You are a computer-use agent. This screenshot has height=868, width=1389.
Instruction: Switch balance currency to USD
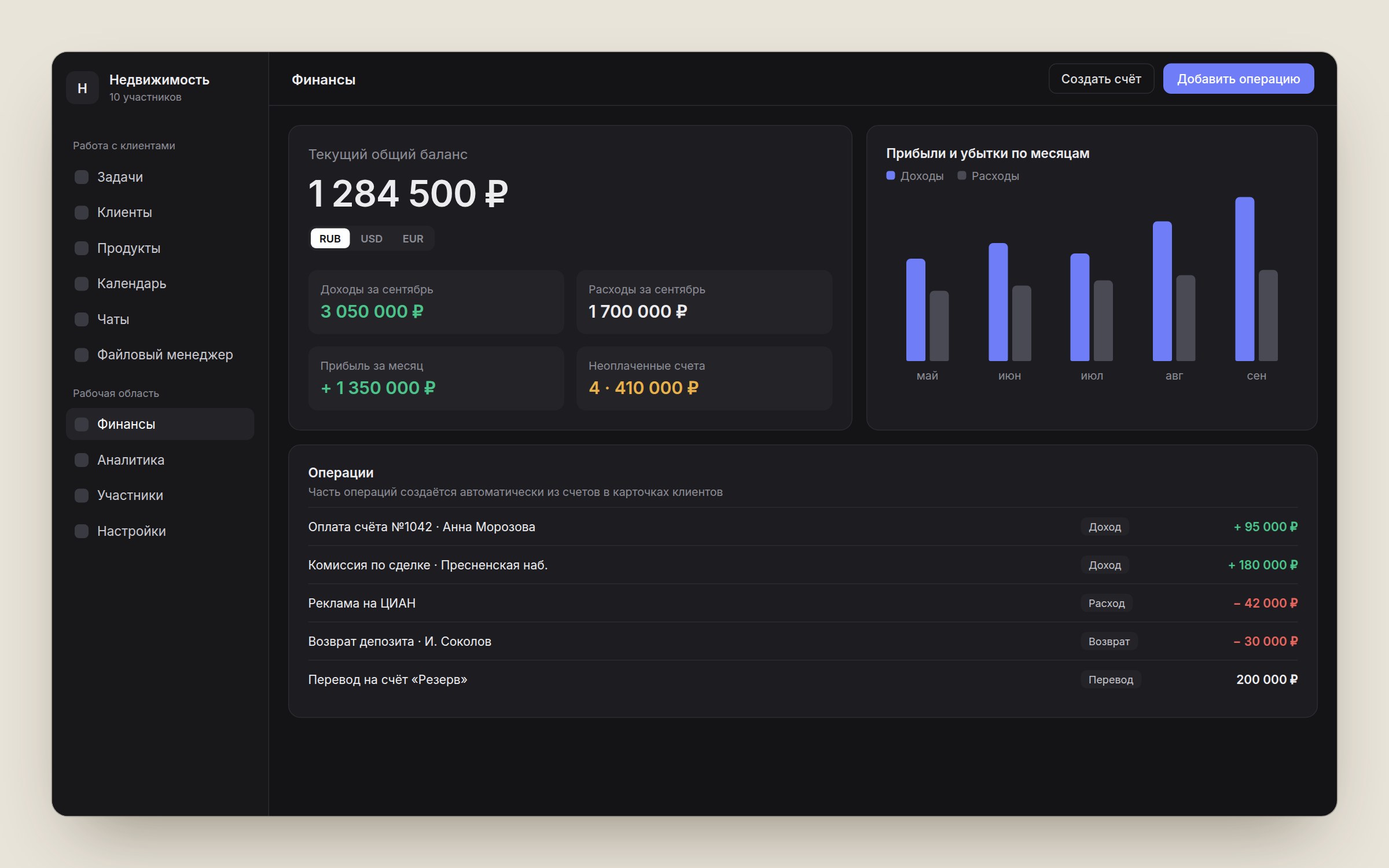click(372, 238)
